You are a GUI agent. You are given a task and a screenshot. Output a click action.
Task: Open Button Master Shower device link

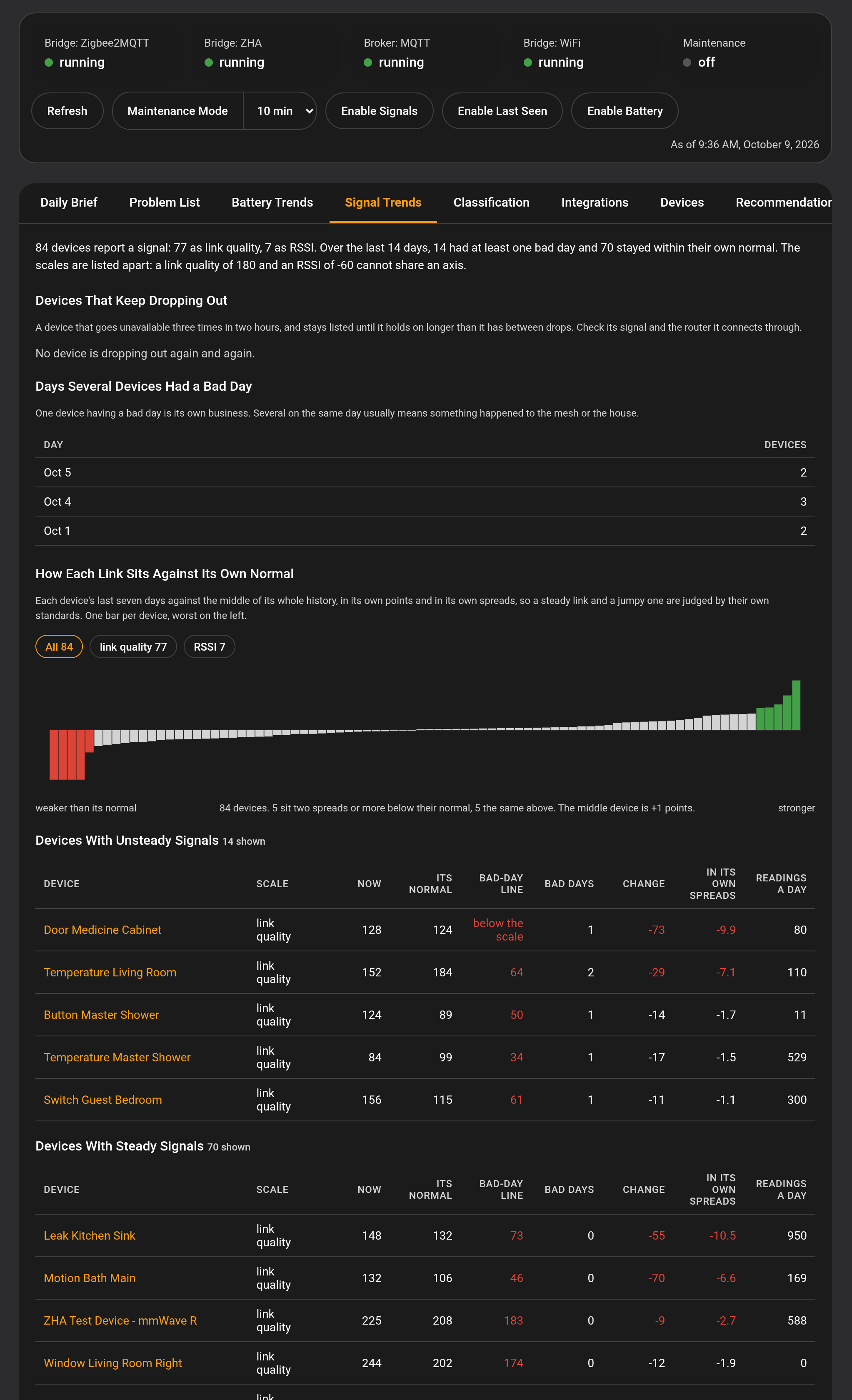pos(101,1015)
